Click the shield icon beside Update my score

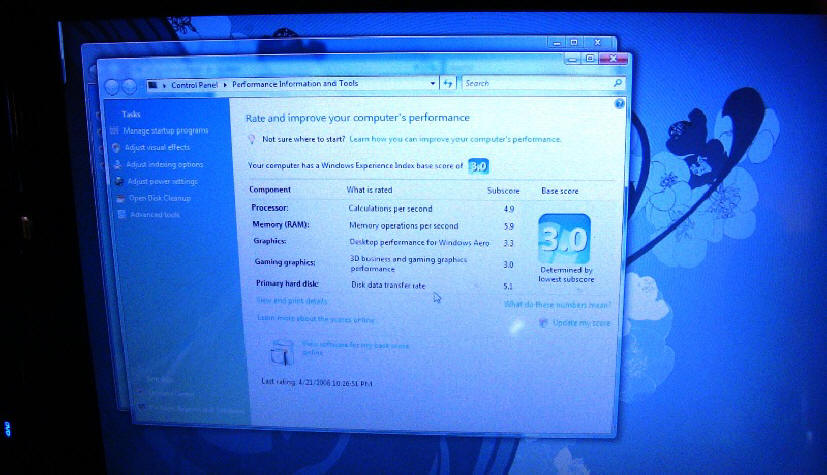[543, 323]
